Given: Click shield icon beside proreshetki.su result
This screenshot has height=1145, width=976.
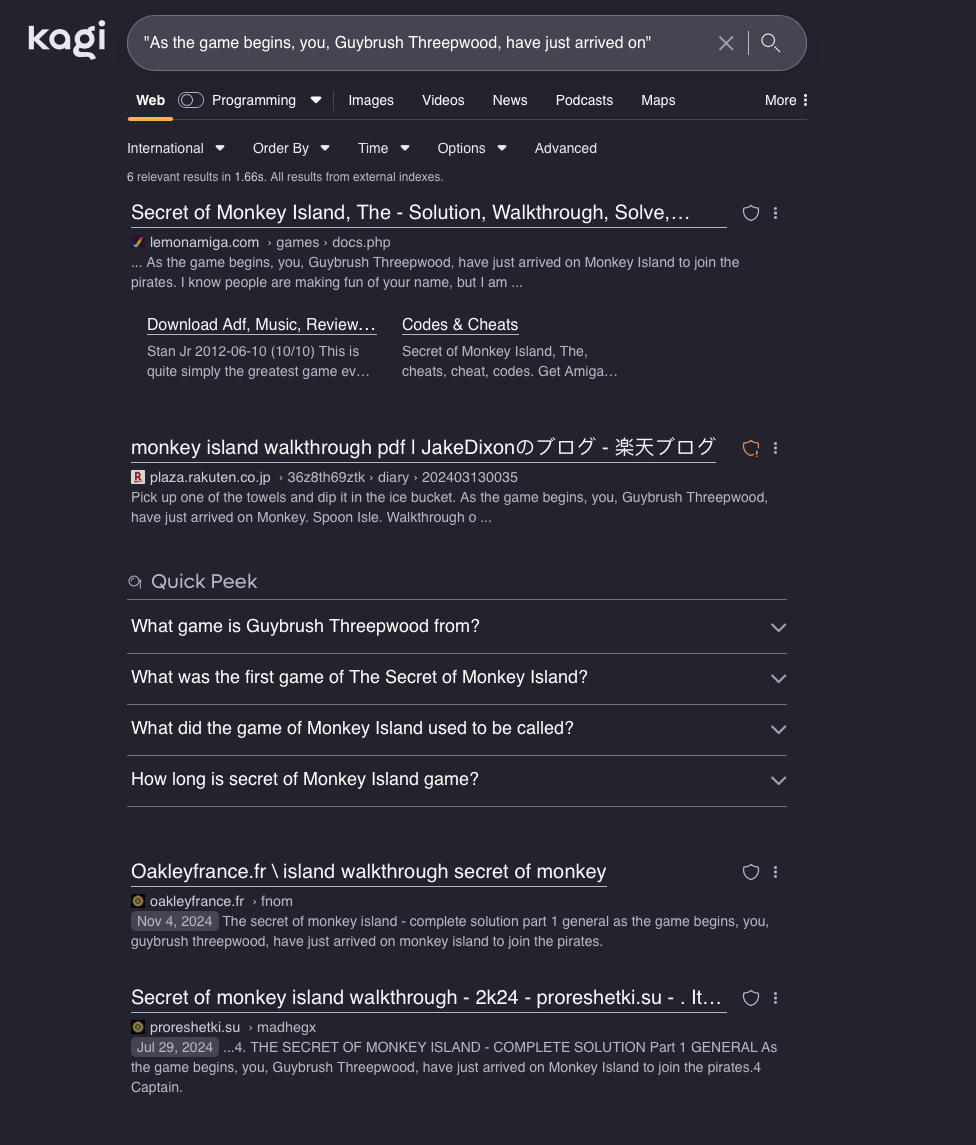Looking at the screenshot, I should point(751,998).
